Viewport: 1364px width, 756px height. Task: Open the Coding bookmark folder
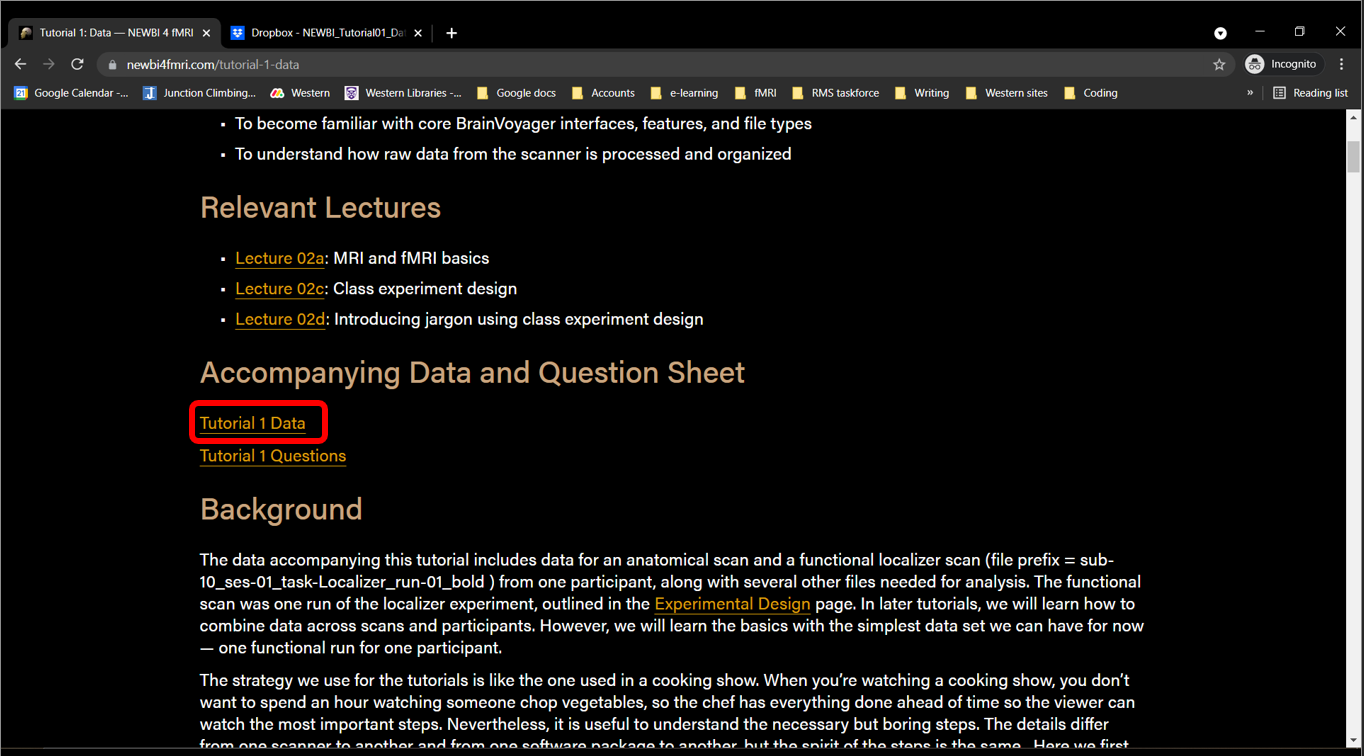coord(1090,93)
